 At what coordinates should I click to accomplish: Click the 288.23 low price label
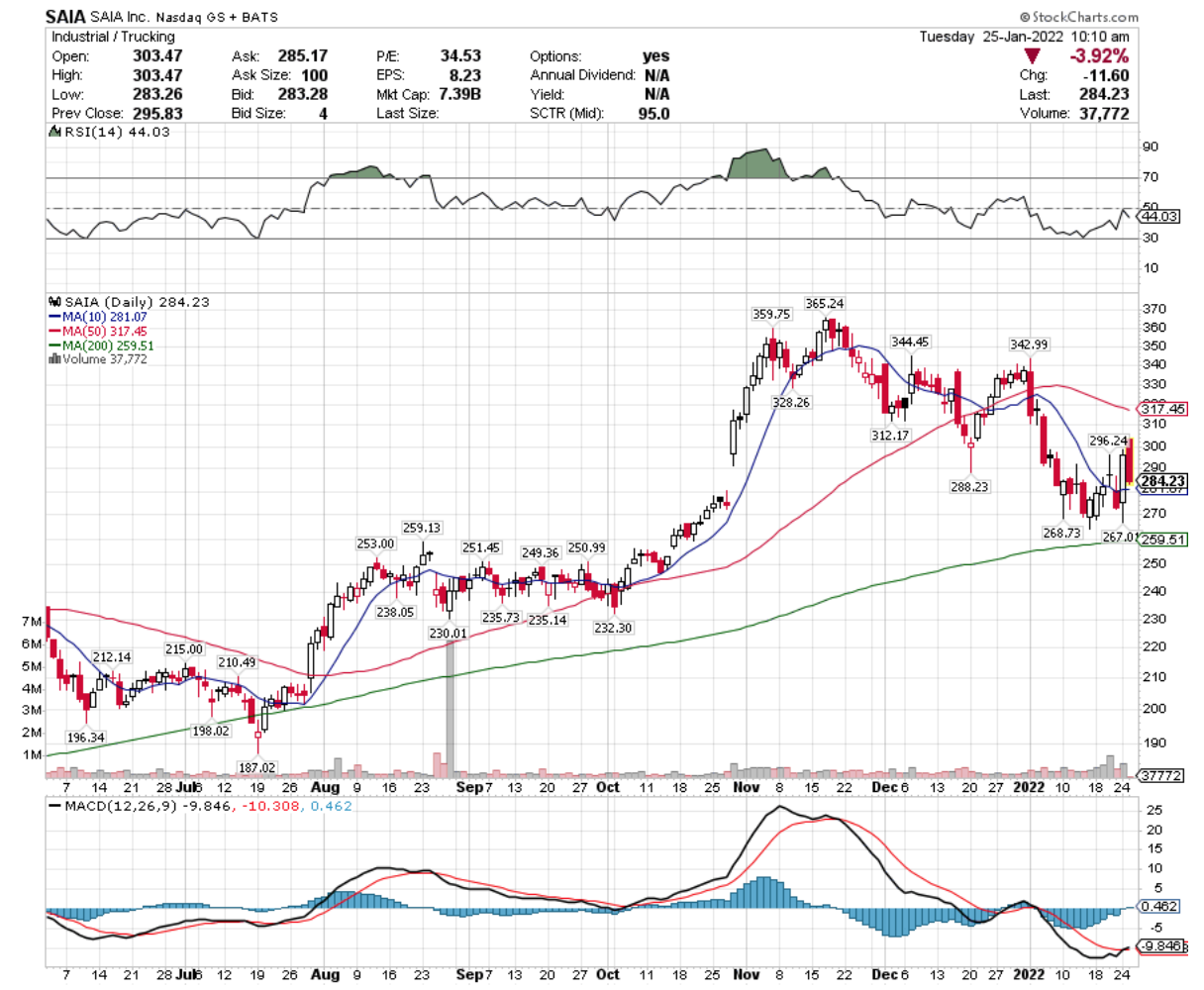[968, 487]
